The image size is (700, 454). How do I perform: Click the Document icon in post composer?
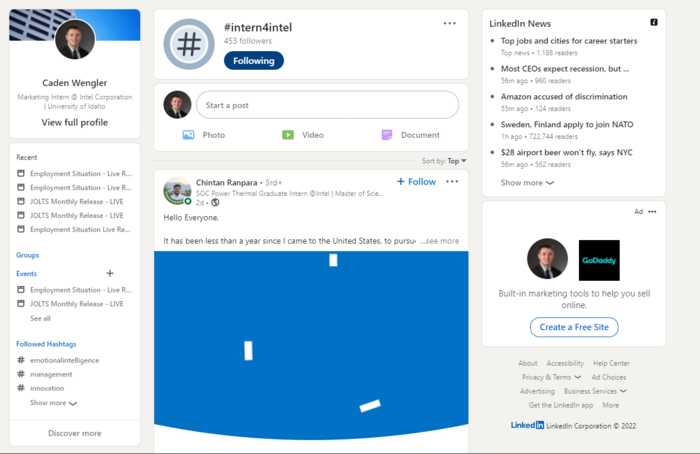click(387, 135)
